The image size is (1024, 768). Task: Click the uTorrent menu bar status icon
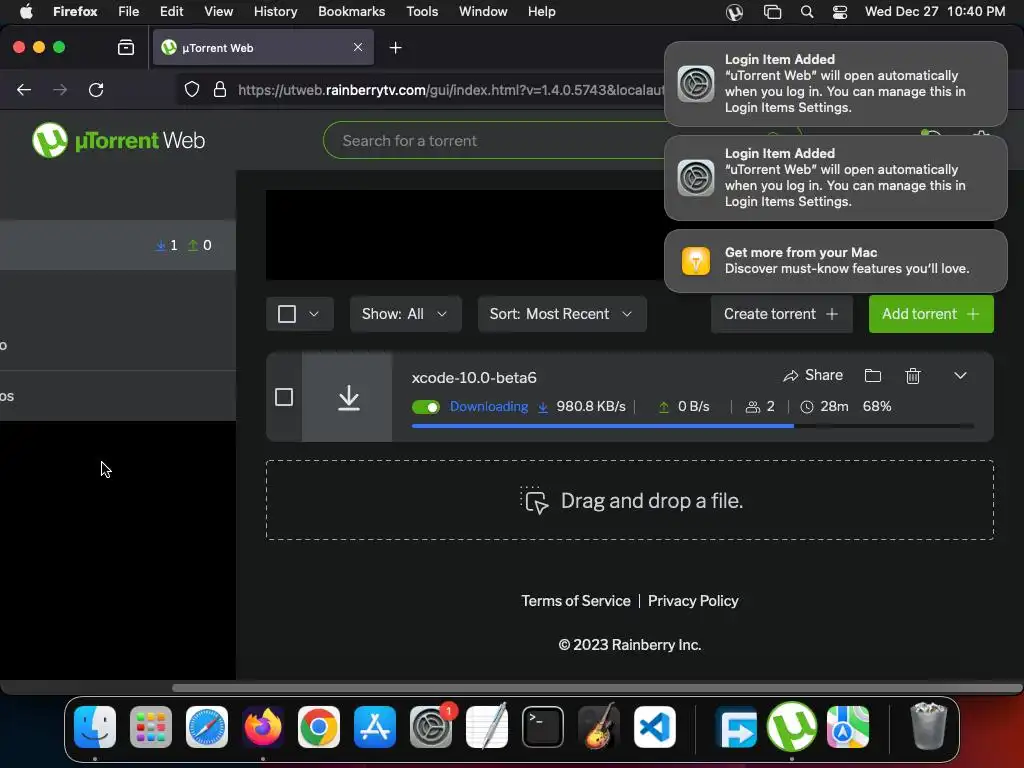[735, 12]
